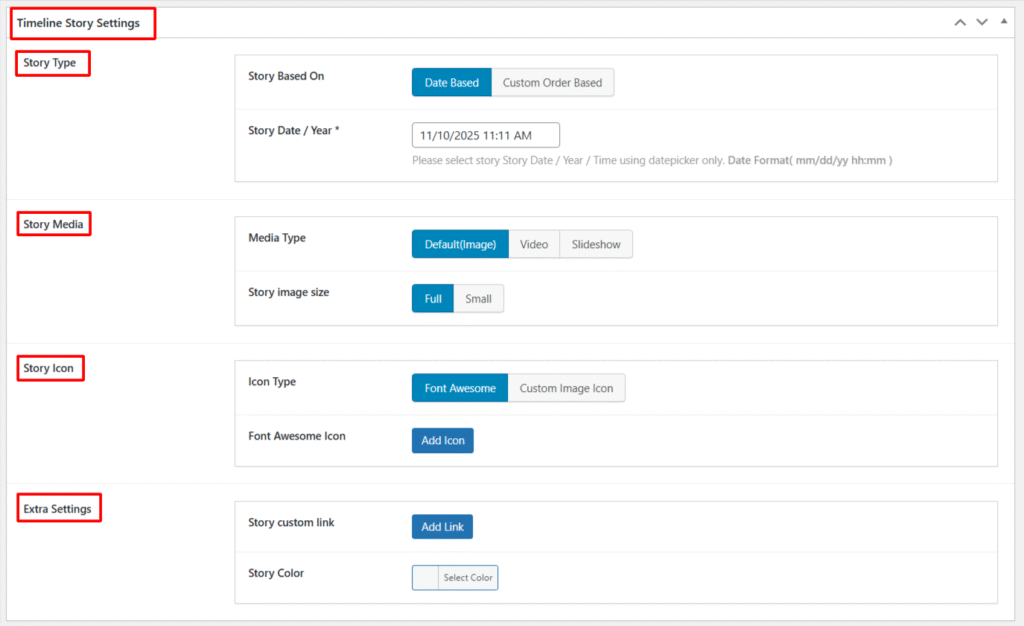This screenshot has height=626, width=1024.
Task: Click Add Link for story custom link
Action: (x=441, y=526)
